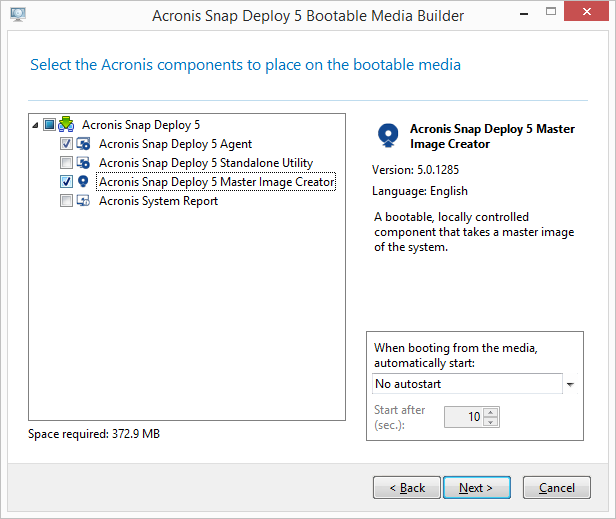Click the Master Image Creator tree icon
Image resolution: width=616 pixels, height=519 pixels.
click(84, 182)
